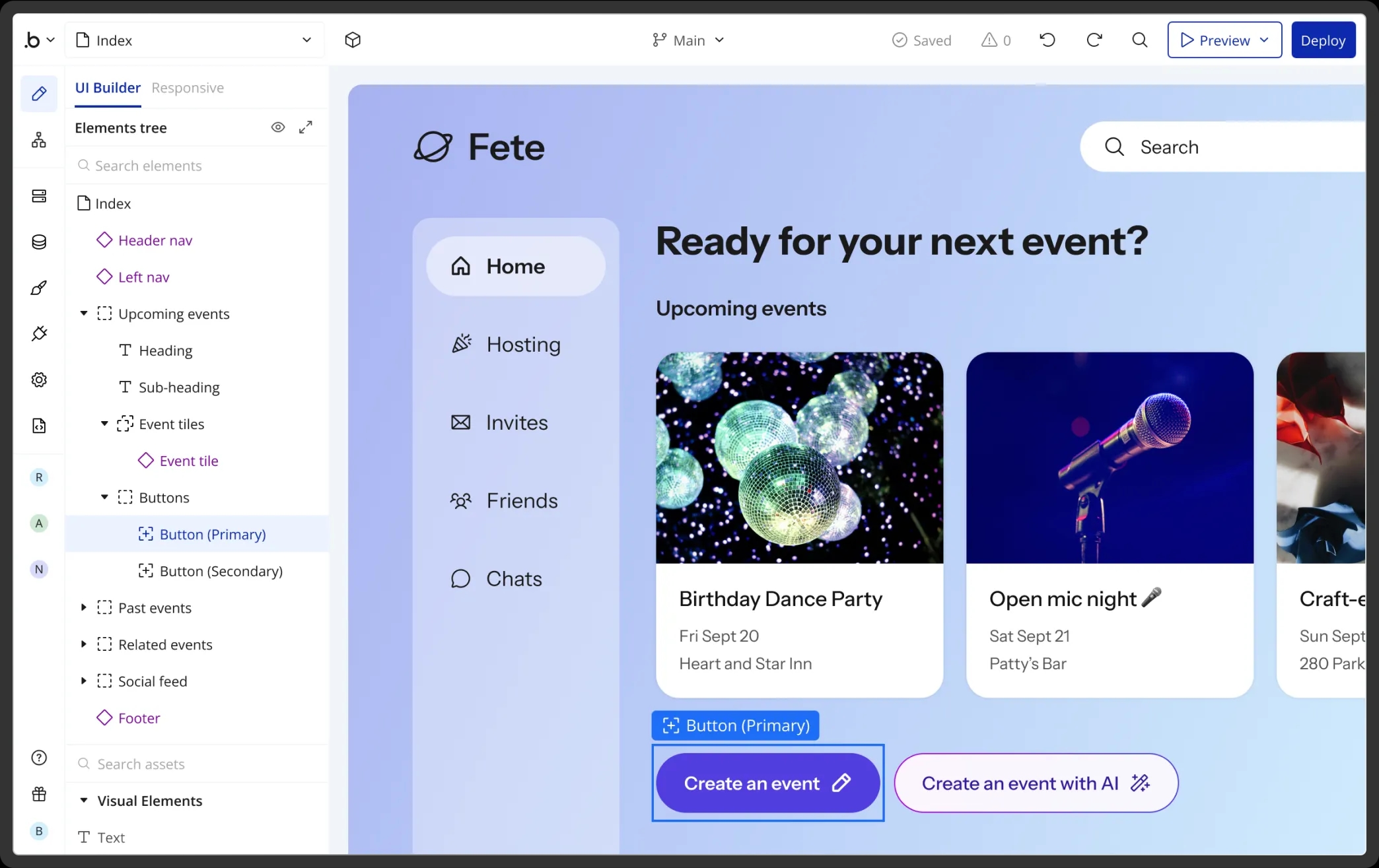1379x868 pixels.
Task: Click the B user avatar at bottom
Action: tap(39, 831)
